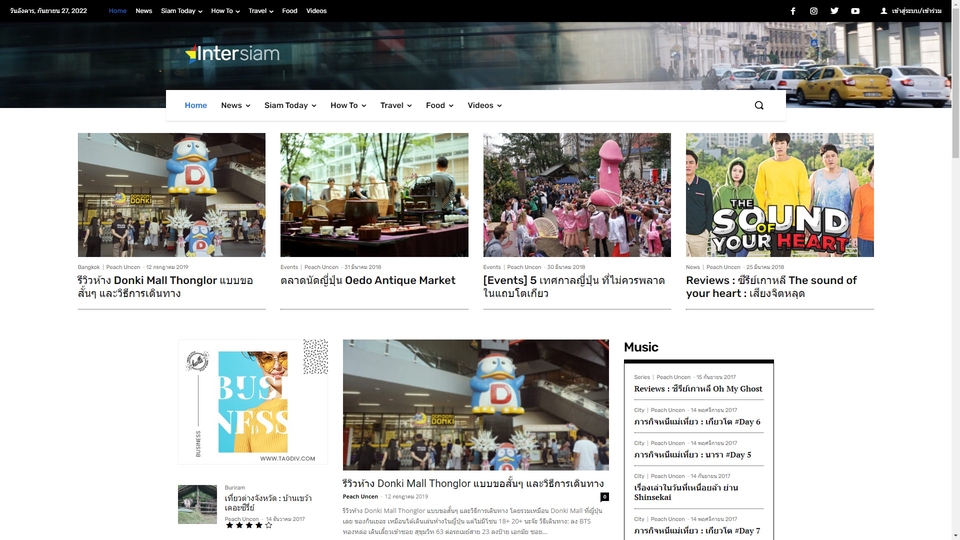
Task: Open the Facebook social icon
Action: coord(793,11)
